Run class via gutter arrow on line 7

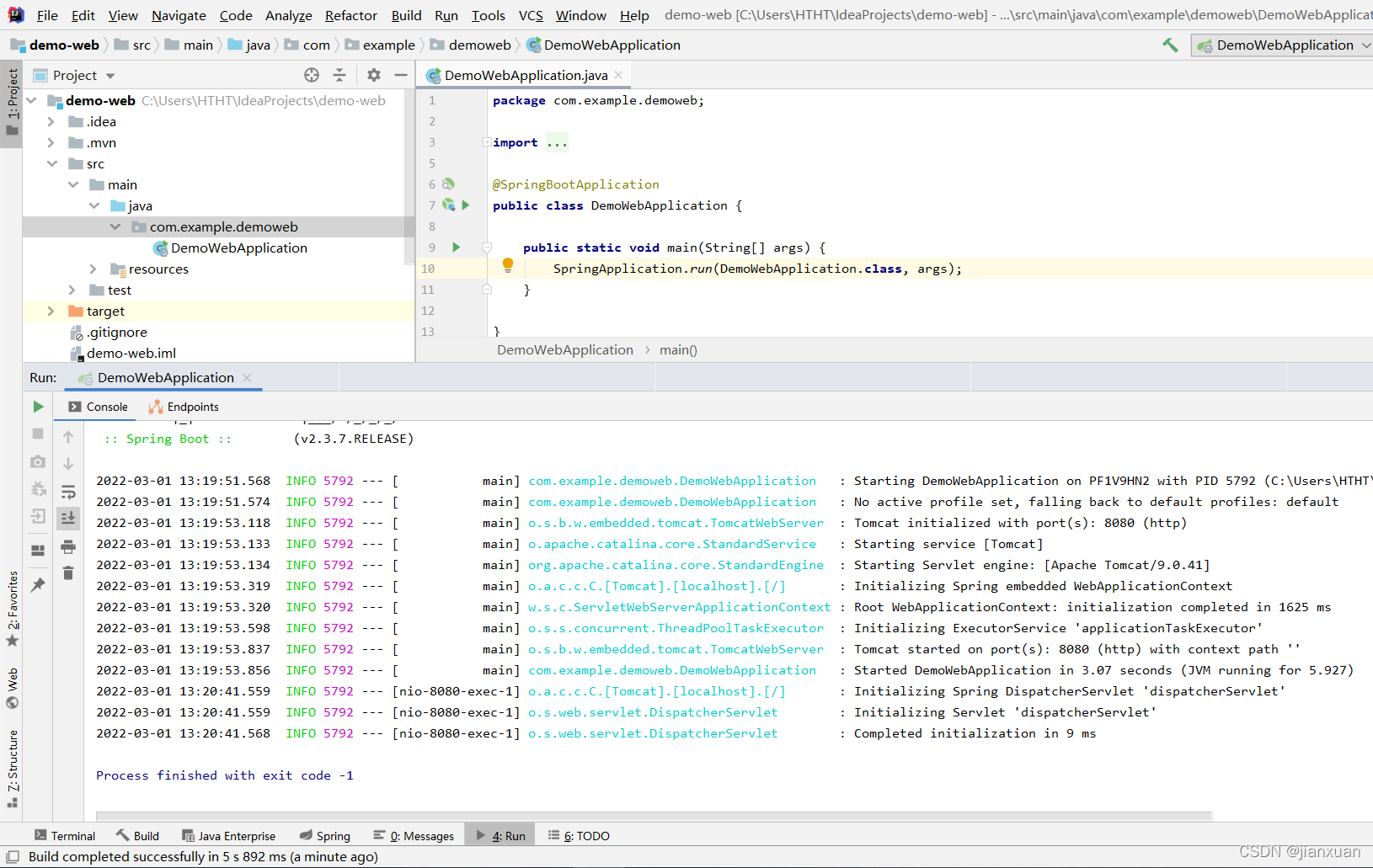466,205
